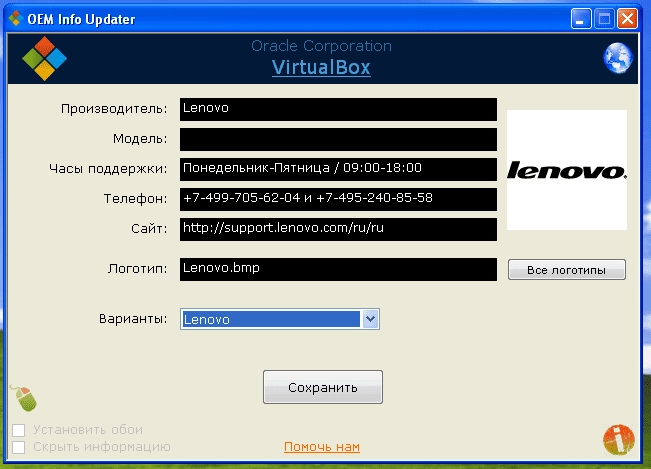This screenshot has width=651, height=469.
Task: Click the Lenovo logo preview image
Action: coord(567,170)
